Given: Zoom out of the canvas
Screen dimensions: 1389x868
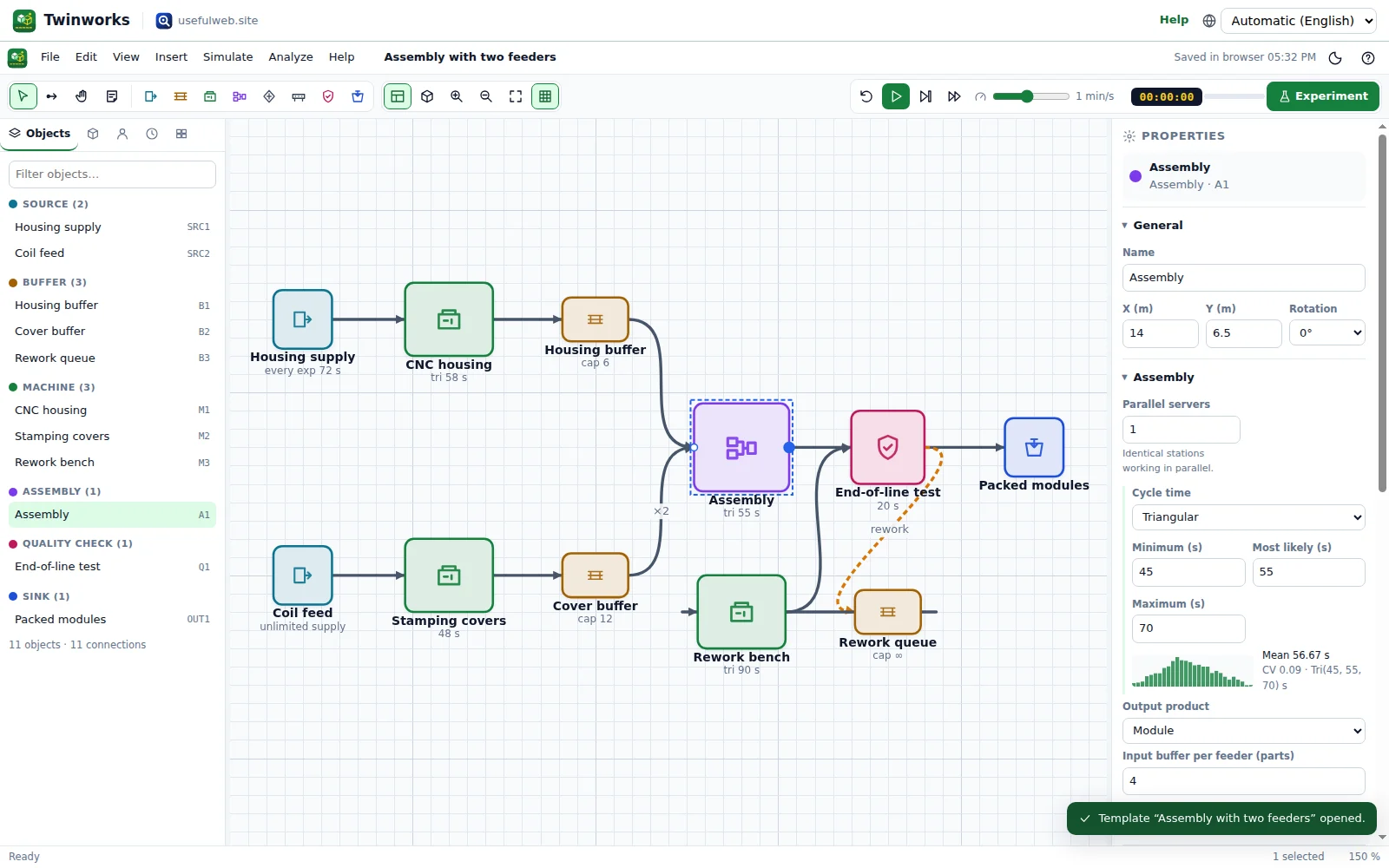Looking at the screenshot, I should (486, 96).
